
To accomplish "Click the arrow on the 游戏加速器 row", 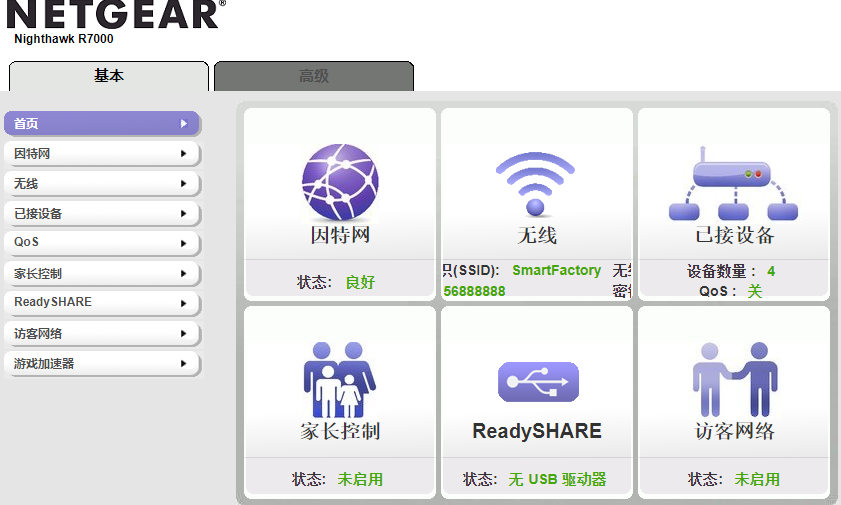I will tap(184, 363).
